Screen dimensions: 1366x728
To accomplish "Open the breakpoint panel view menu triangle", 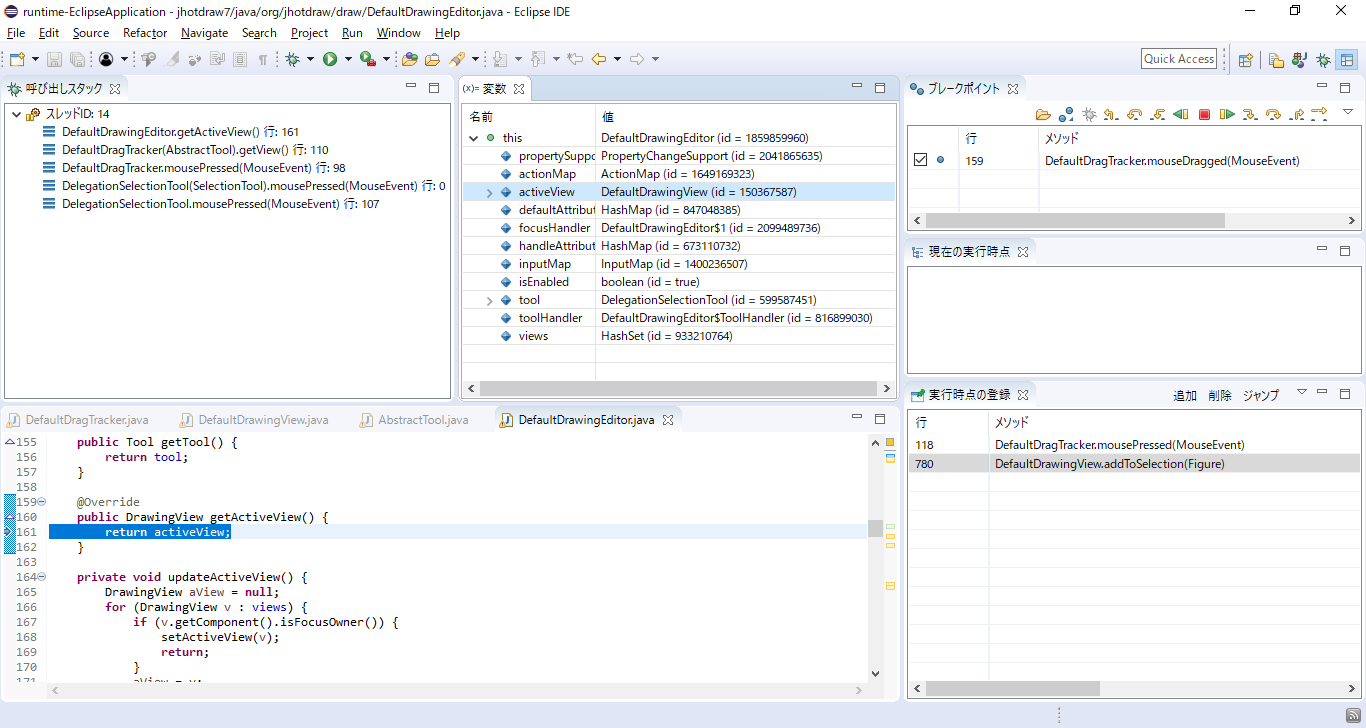I will pos(1347,112).
